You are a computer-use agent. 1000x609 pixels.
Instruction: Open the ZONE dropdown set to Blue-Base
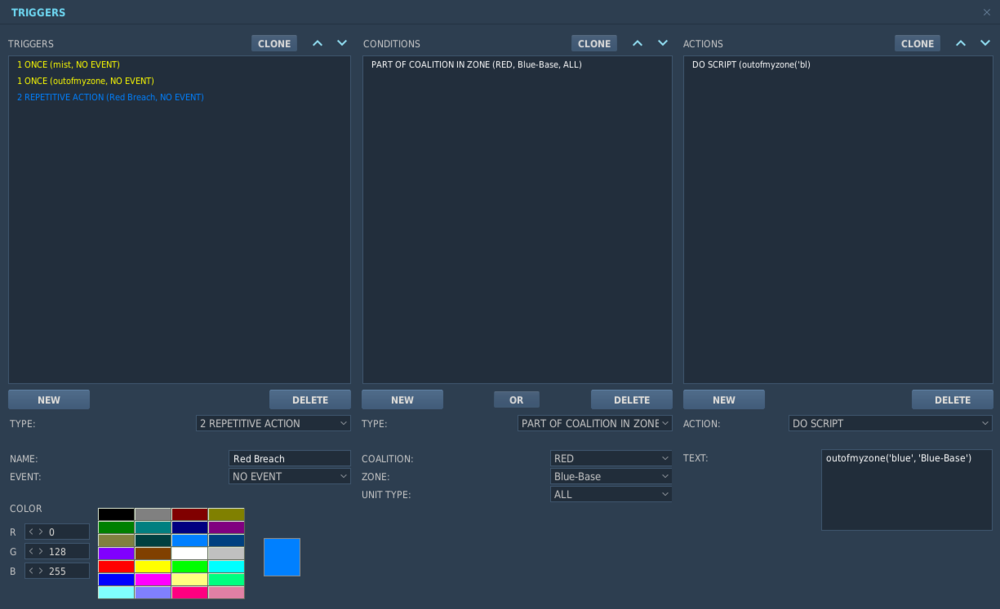pos(611,476)
